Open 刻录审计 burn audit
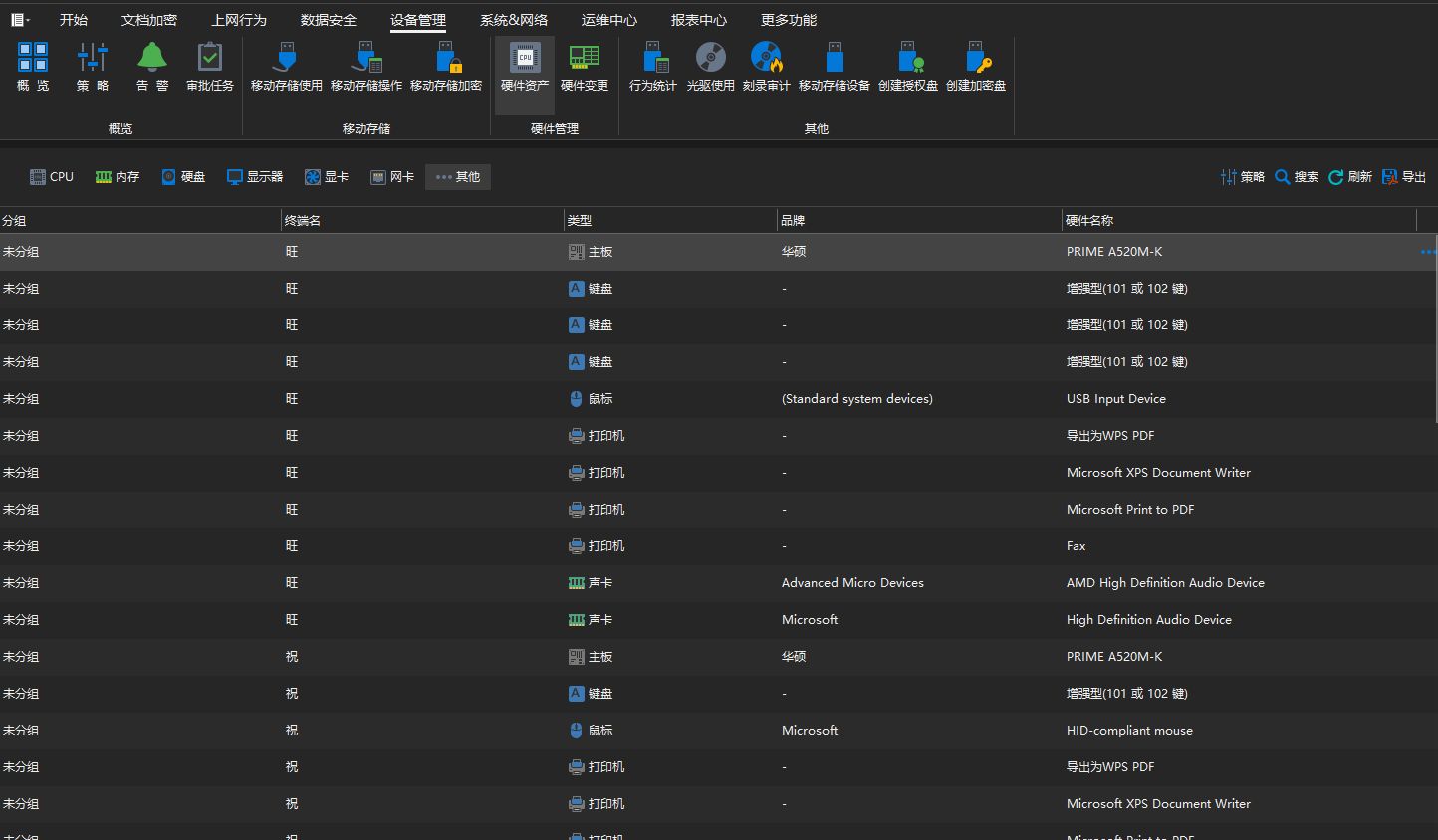 point(767,67)
